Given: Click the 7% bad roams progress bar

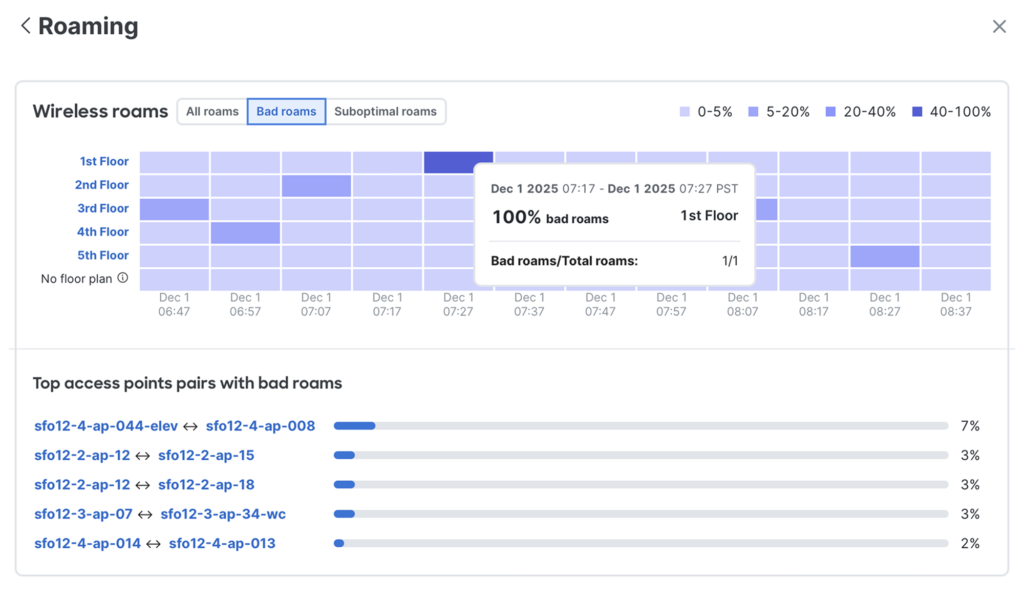Looking at the screenshot, I should [640, 426].
